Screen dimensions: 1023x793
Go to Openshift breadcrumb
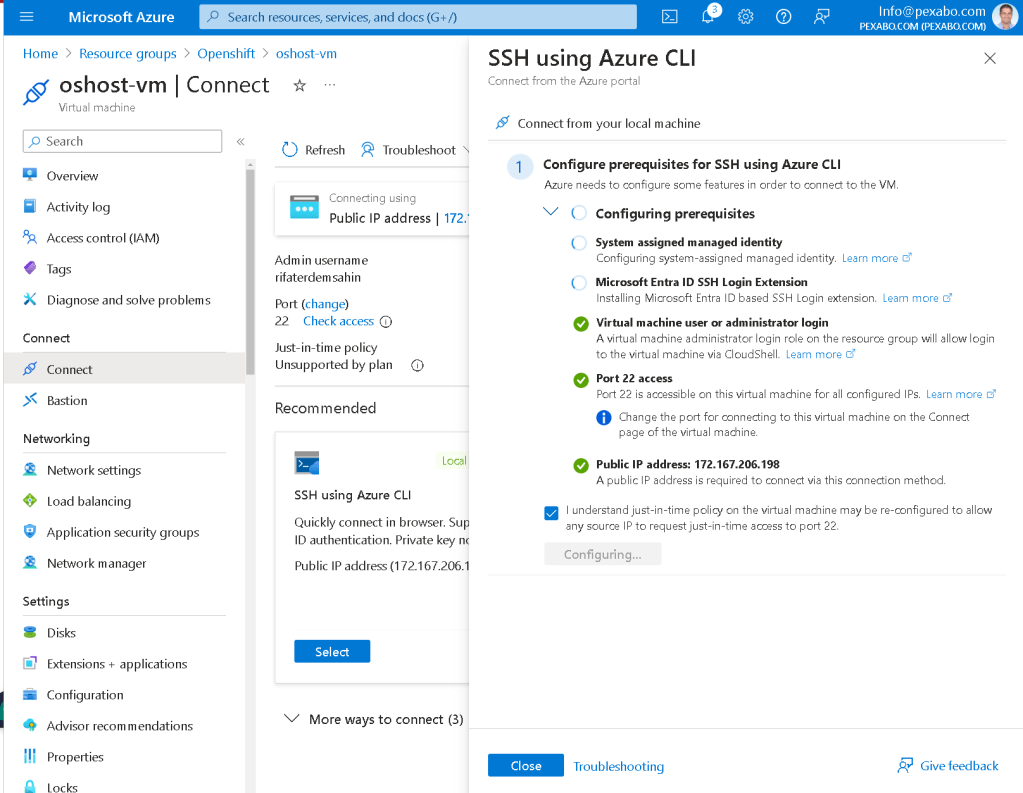point(226,54)
